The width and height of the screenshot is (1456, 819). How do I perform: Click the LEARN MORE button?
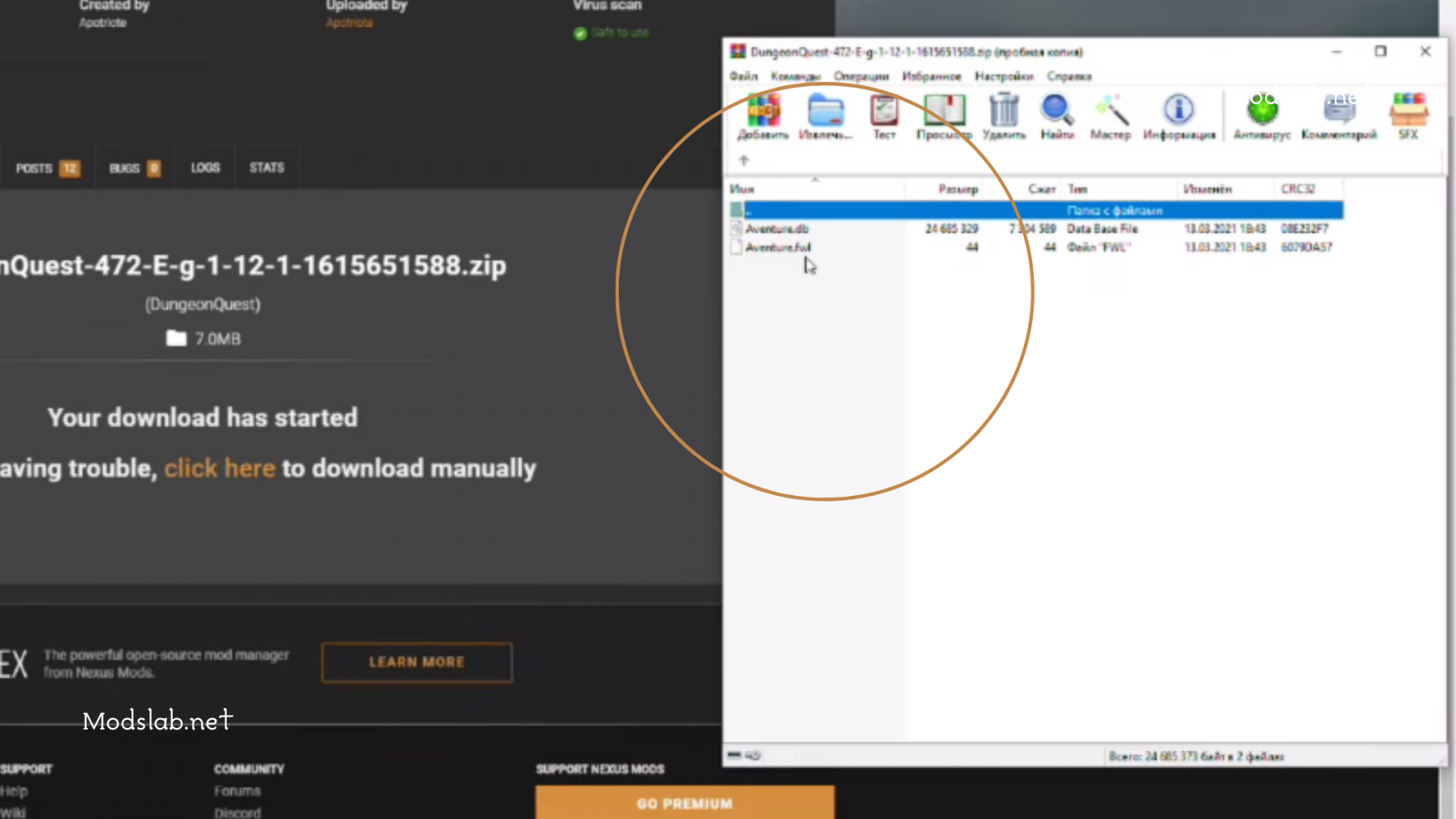tap(417, 662)
